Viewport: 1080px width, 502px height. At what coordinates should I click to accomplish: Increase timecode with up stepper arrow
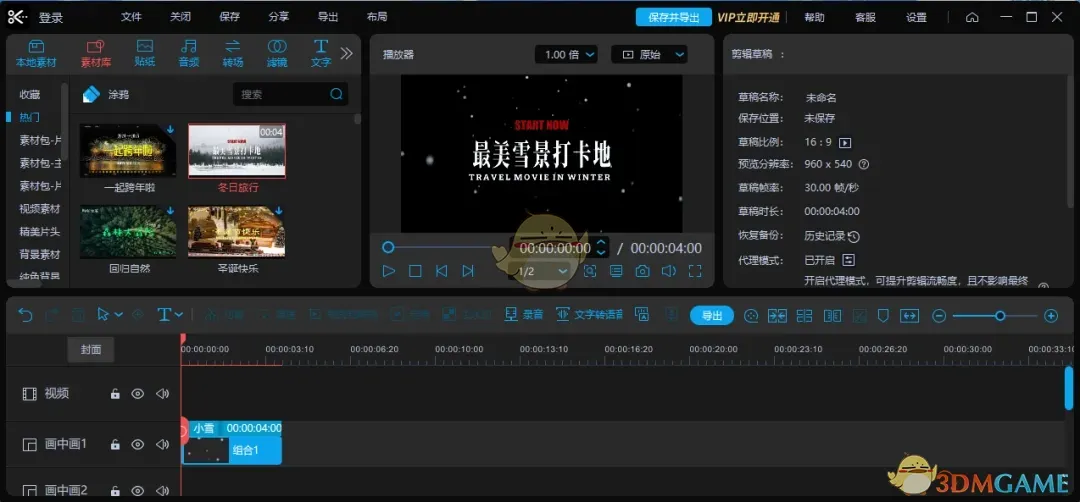tap(601, 243)
